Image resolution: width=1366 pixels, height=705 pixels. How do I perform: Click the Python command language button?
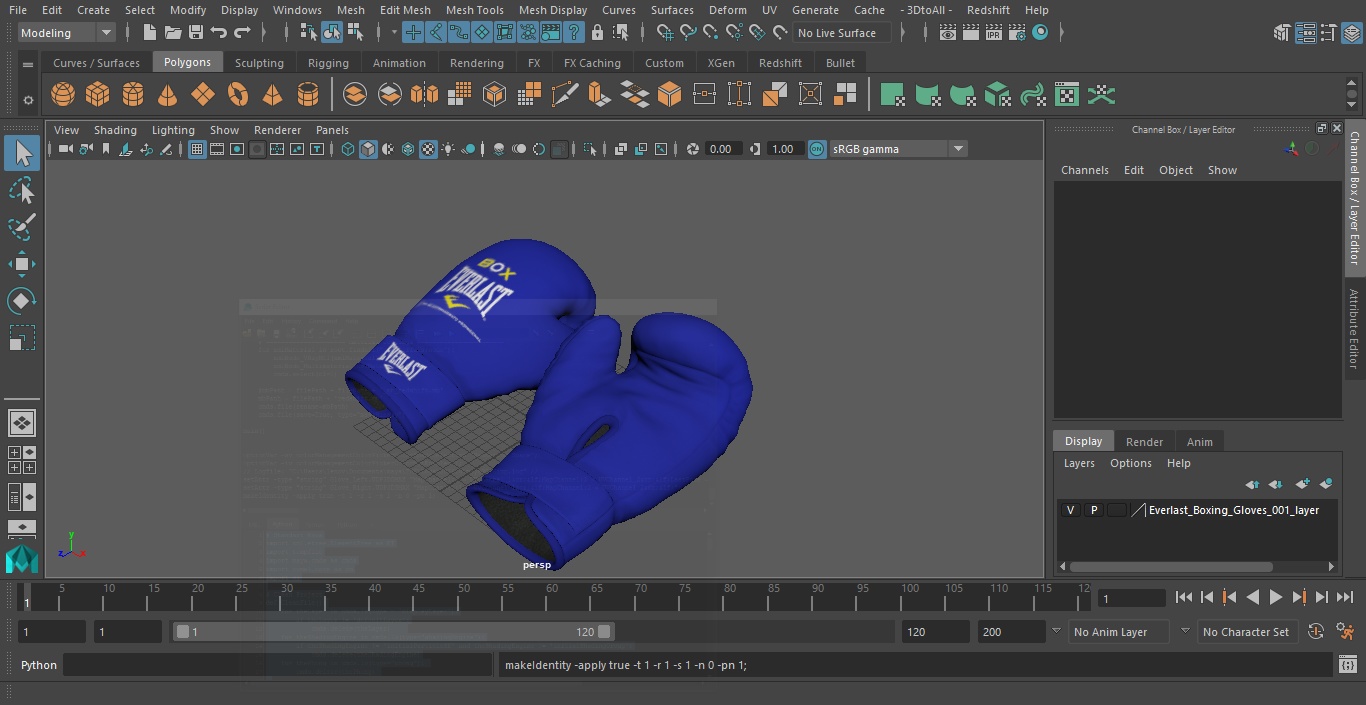click(x=39, y=665)
